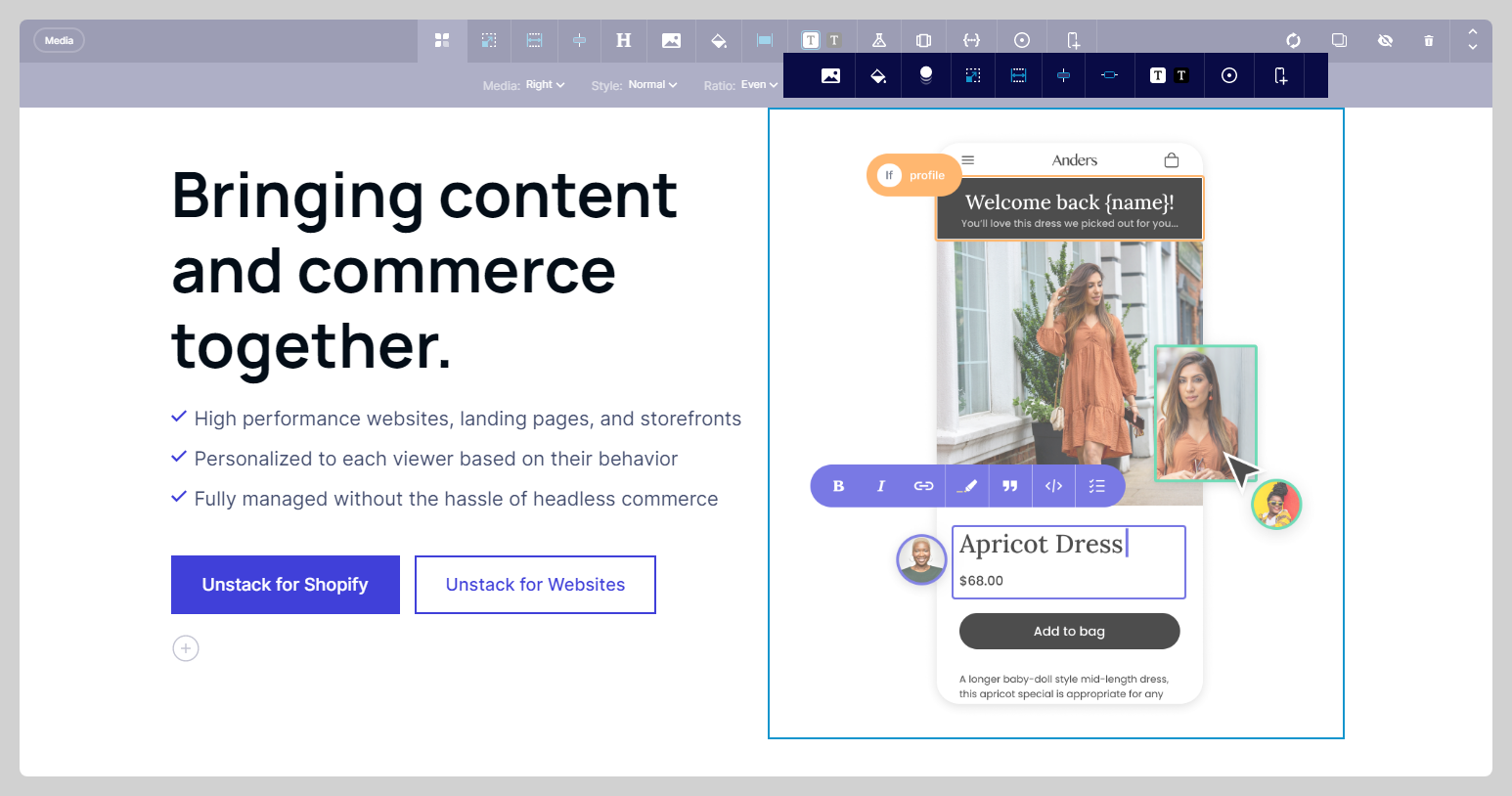Click the trash delete icon
This screenshot has height=796, width=1512.
(x=1429, y=40)
